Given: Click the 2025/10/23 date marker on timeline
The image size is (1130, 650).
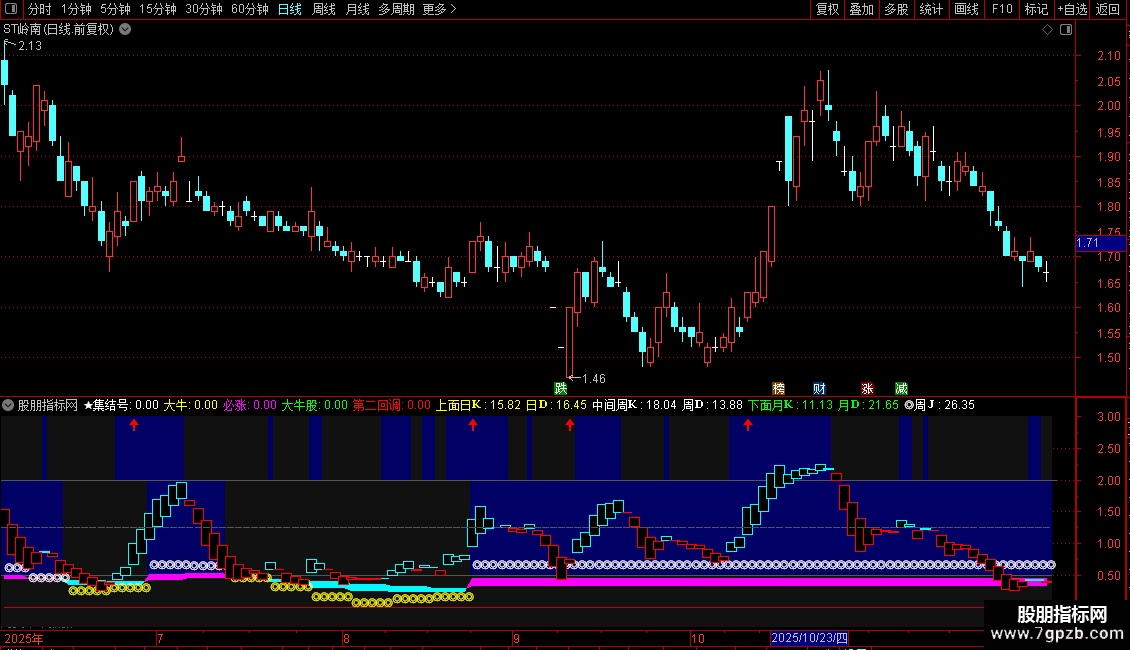Looking at the screenshot, I should tap(809, 638).
